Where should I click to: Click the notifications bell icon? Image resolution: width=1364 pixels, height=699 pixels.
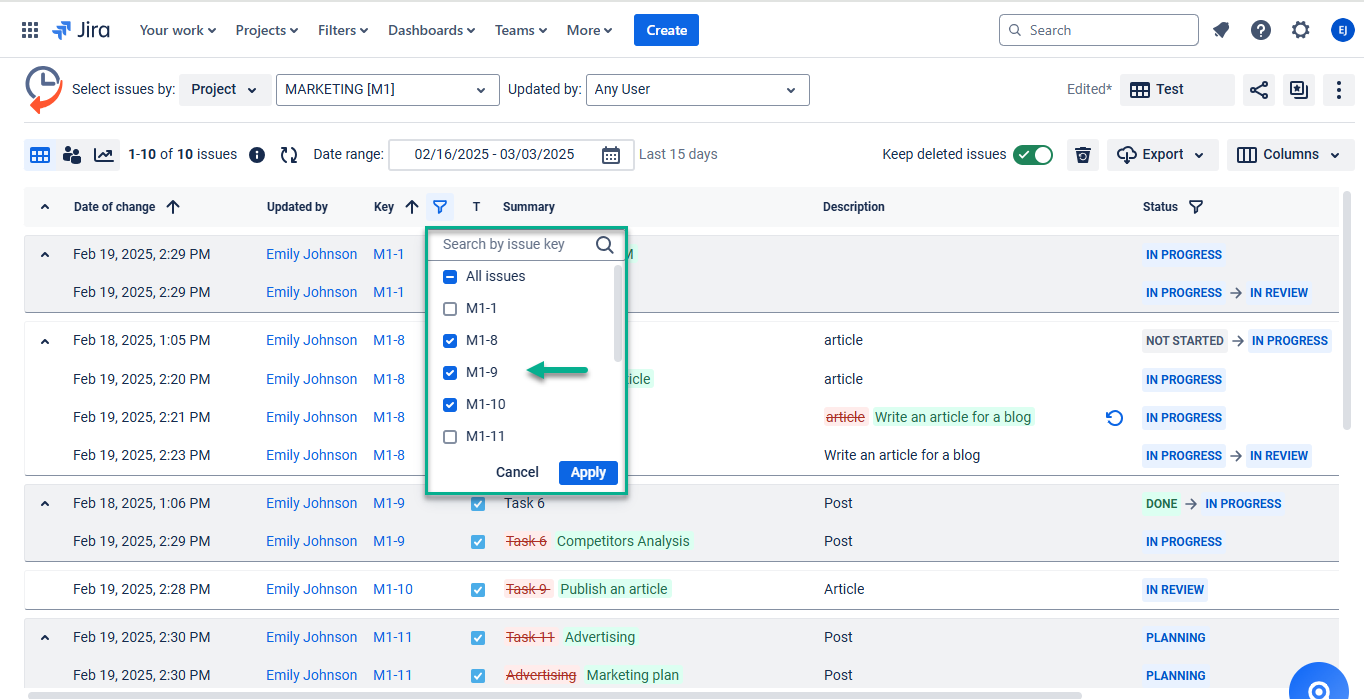coord(1221,30)
